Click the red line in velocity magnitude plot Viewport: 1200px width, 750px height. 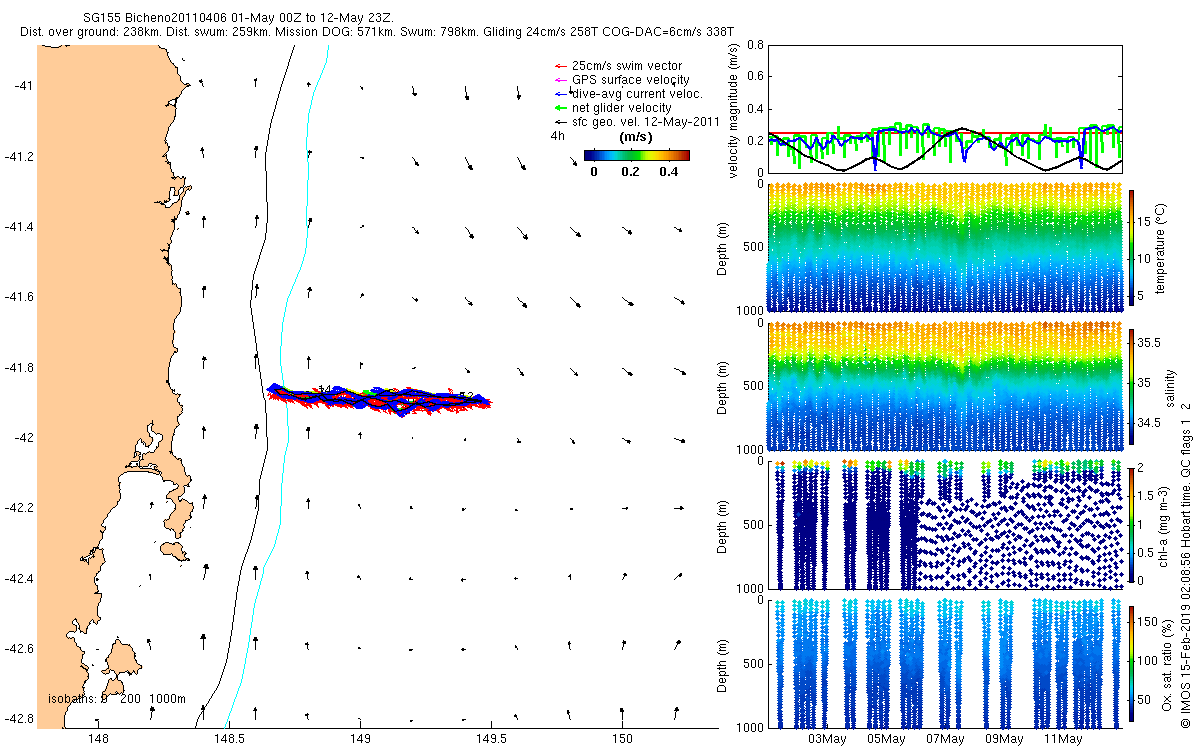tap(945, 133)
